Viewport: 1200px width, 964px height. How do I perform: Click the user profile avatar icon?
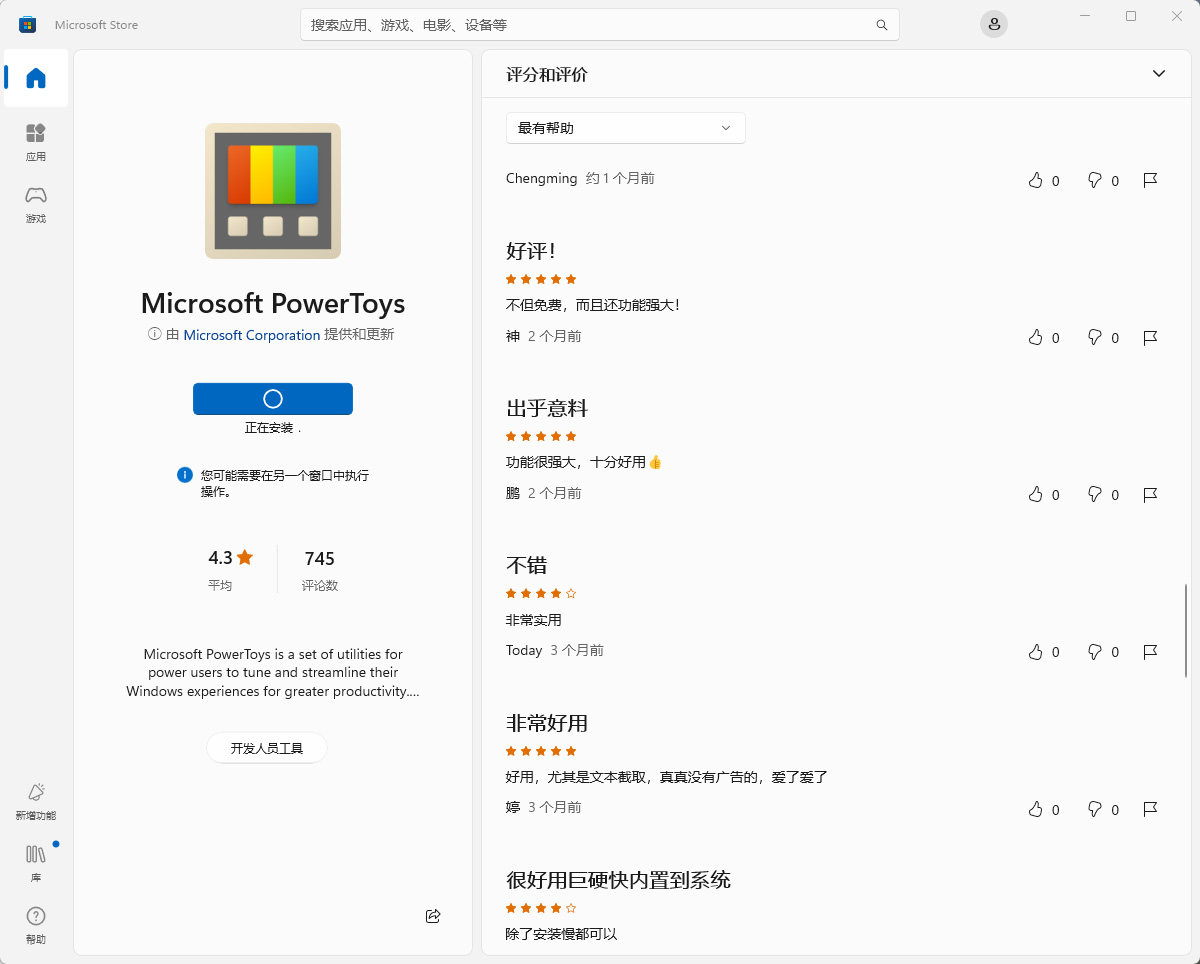pos(993,24)
